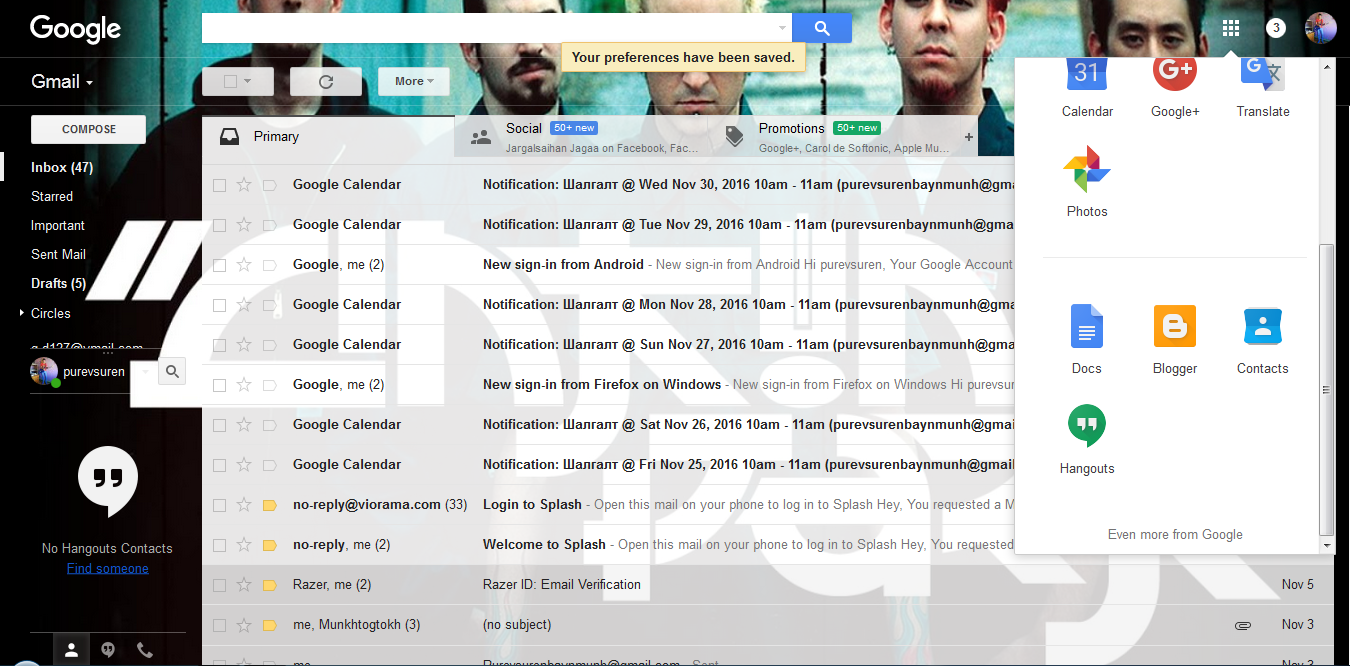Image resolution: width=1350 pixels, height=666 pixels.
Task: Check the Razer ID Email Verification email
Action: (219, 585)
